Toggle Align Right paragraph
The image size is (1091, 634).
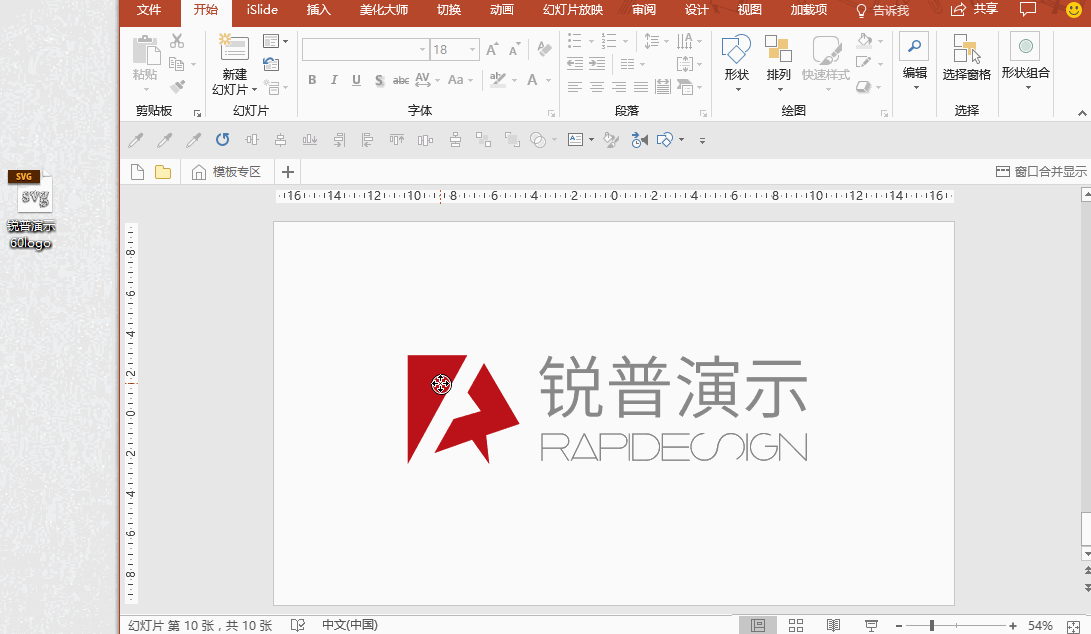click(x=619, y=86)
